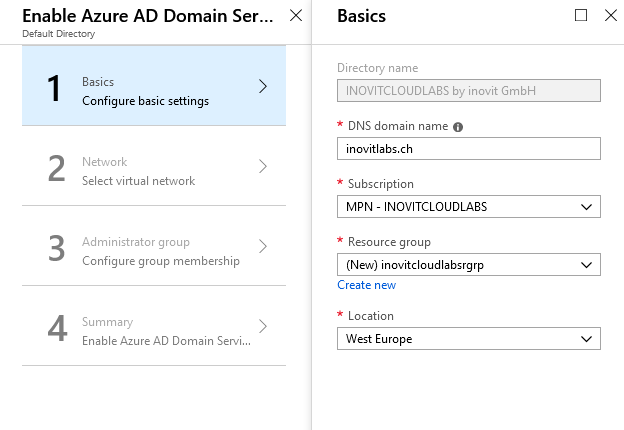
Task: Click the chevron arrow on Basics step
Action: pos(263,86)
